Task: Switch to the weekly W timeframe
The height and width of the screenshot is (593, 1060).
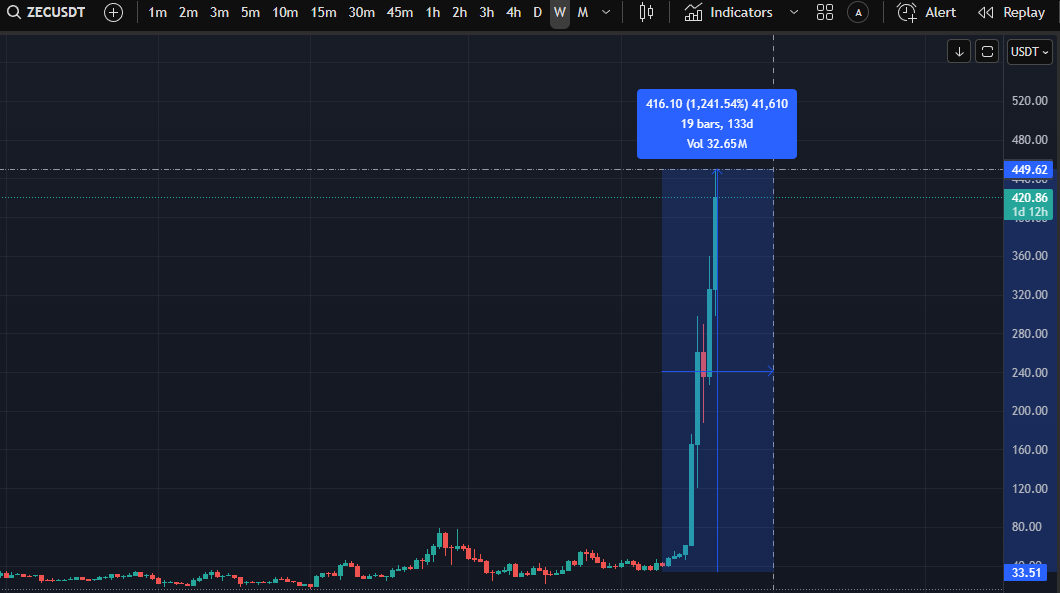Action: click(560, 13)
